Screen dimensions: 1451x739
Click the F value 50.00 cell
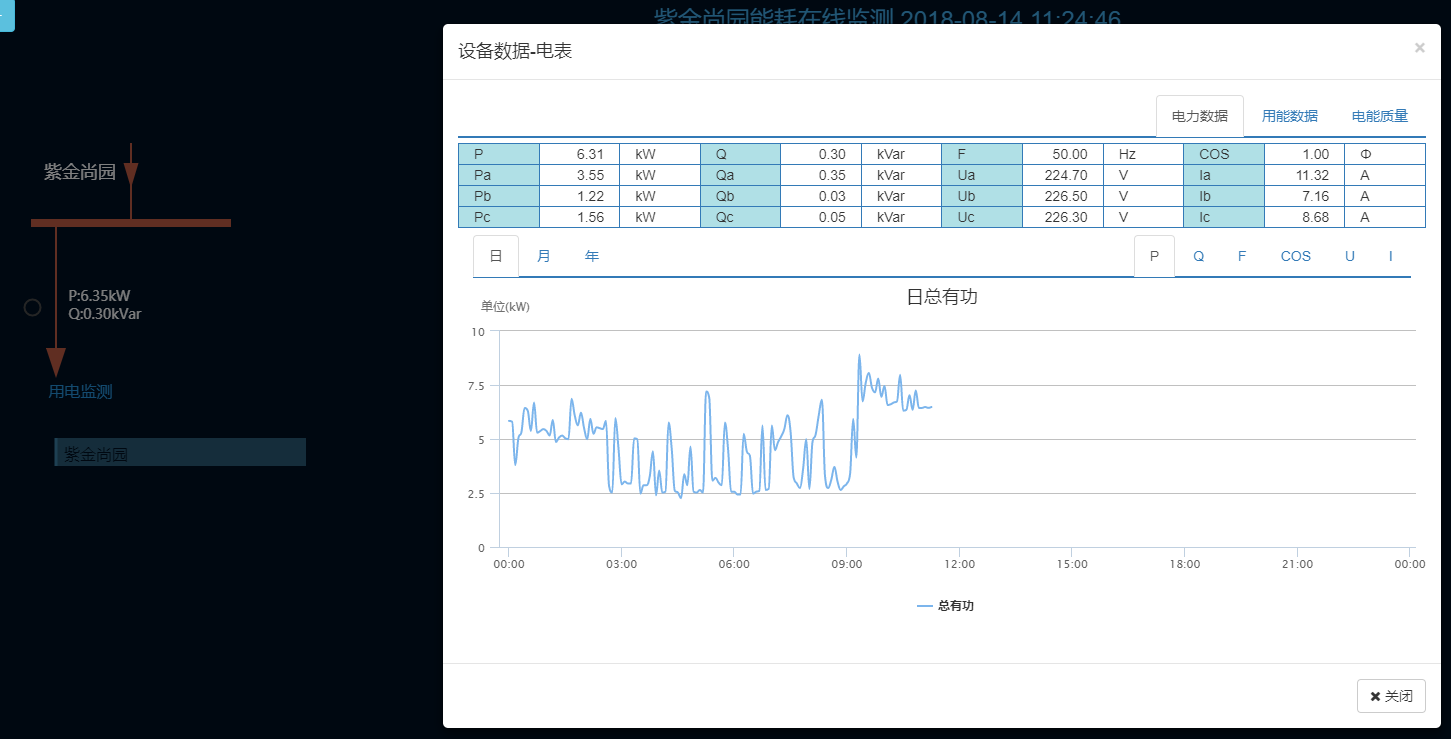click(1062, 154)
